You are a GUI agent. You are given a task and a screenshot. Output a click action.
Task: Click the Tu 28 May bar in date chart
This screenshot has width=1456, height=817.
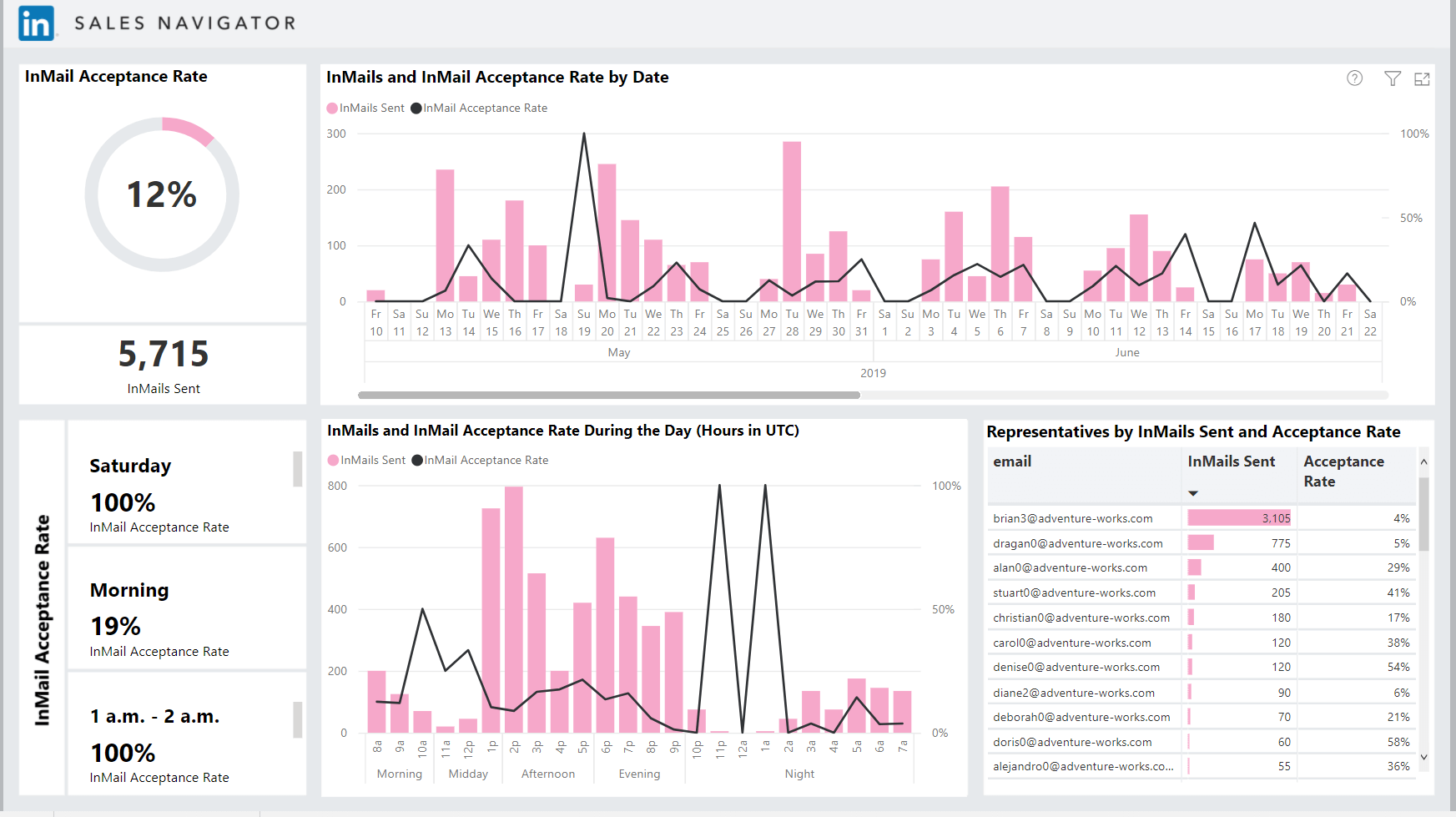click(x=792, y=222)
